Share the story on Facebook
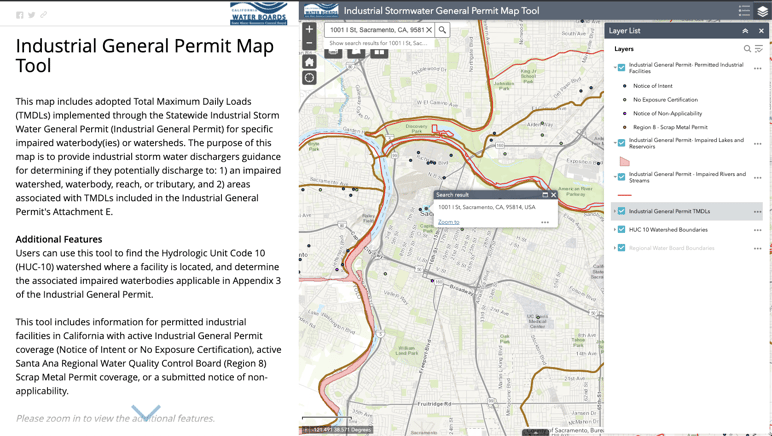The image size is (772, 436). (20, 15)
